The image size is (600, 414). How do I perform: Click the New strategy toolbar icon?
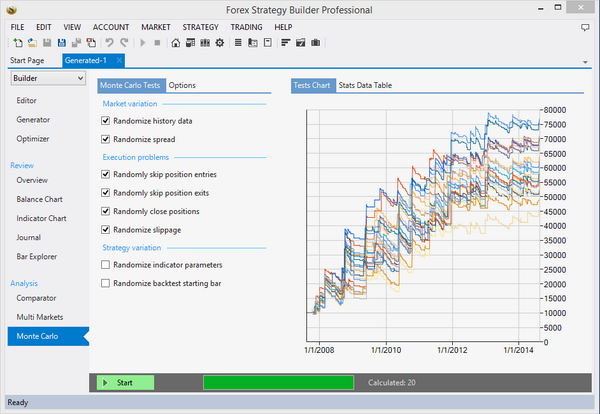pyautogui.click(x=18, y=42)
